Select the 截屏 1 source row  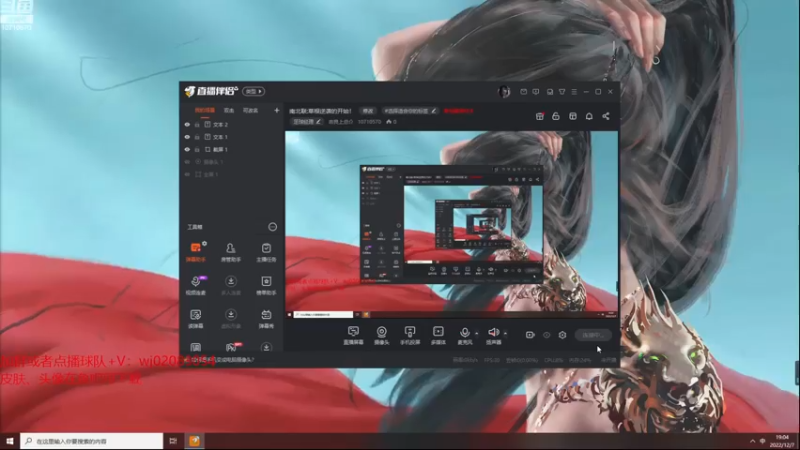coord(232,149)
